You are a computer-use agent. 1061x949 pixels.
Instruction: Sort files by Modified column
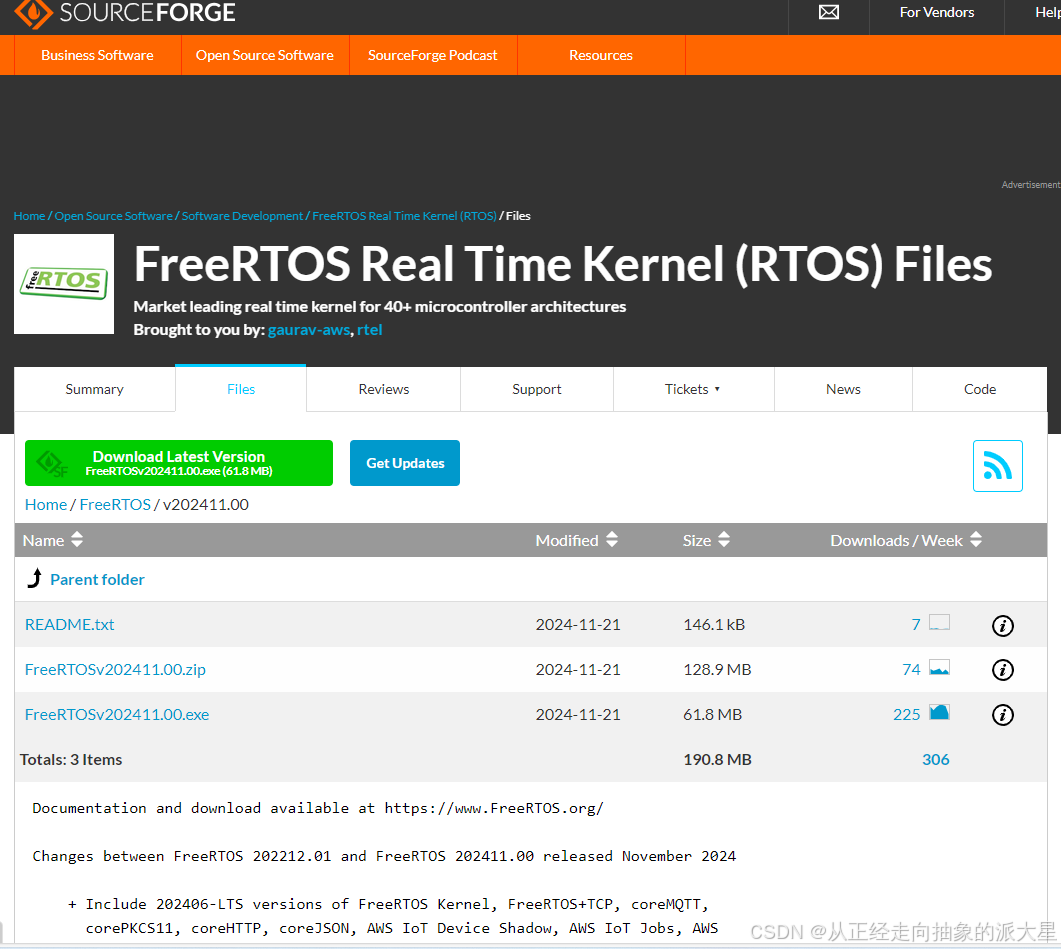coord(577,540)
